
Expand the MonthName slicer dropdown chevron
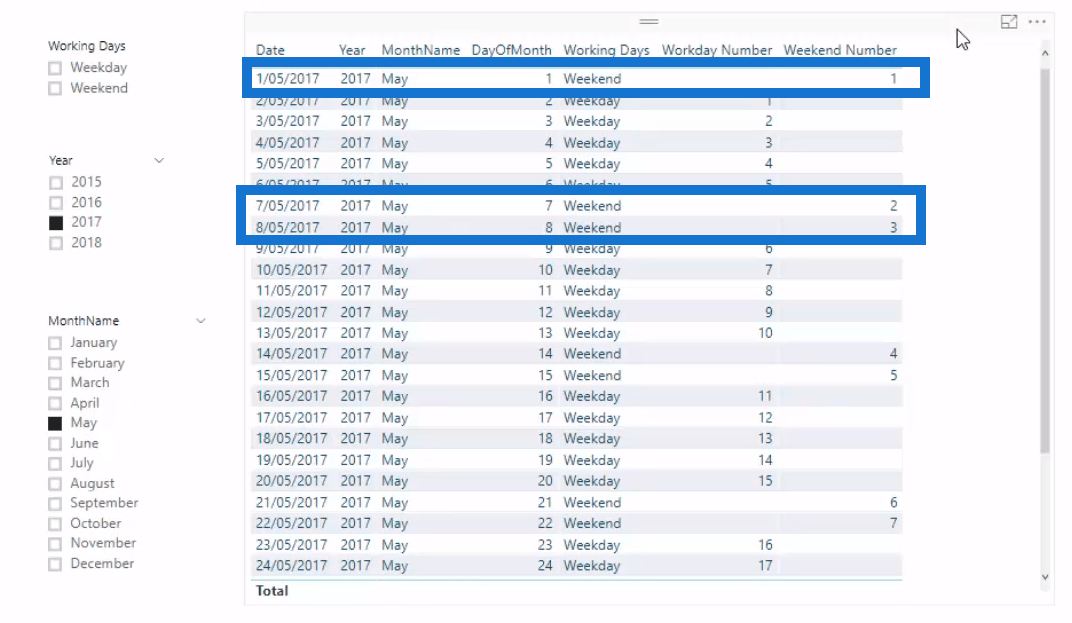coord(200,321)
